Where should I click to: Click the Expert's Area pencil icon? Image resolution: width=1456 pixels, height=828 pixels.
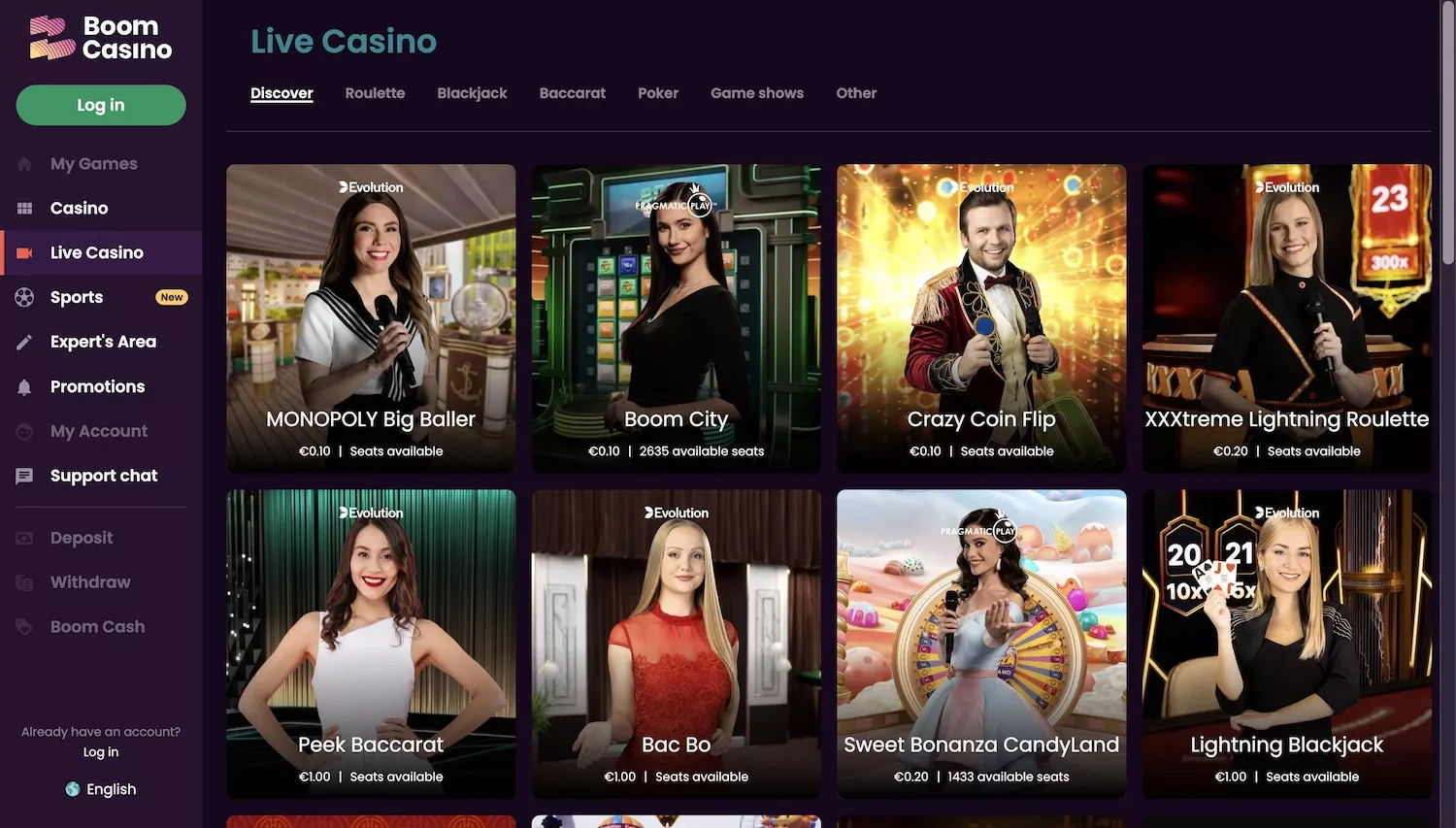click(x=24, y=342)
